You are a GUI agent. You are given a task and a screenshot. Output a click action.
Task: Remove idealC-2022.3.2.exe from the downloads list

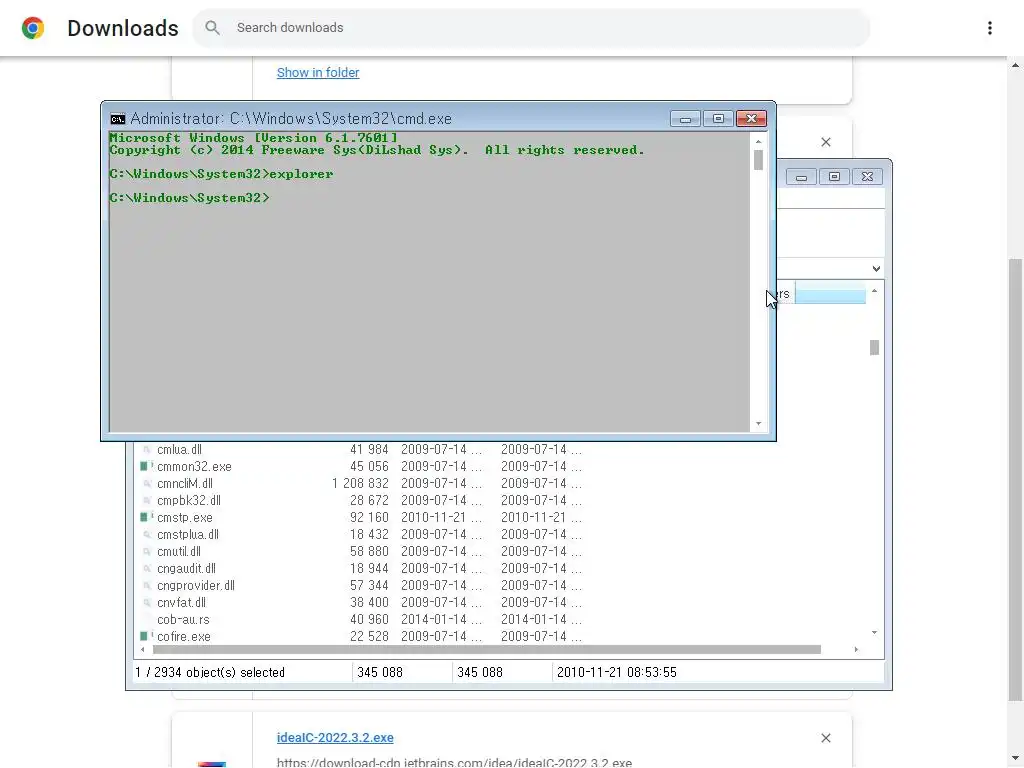point(825,738)
